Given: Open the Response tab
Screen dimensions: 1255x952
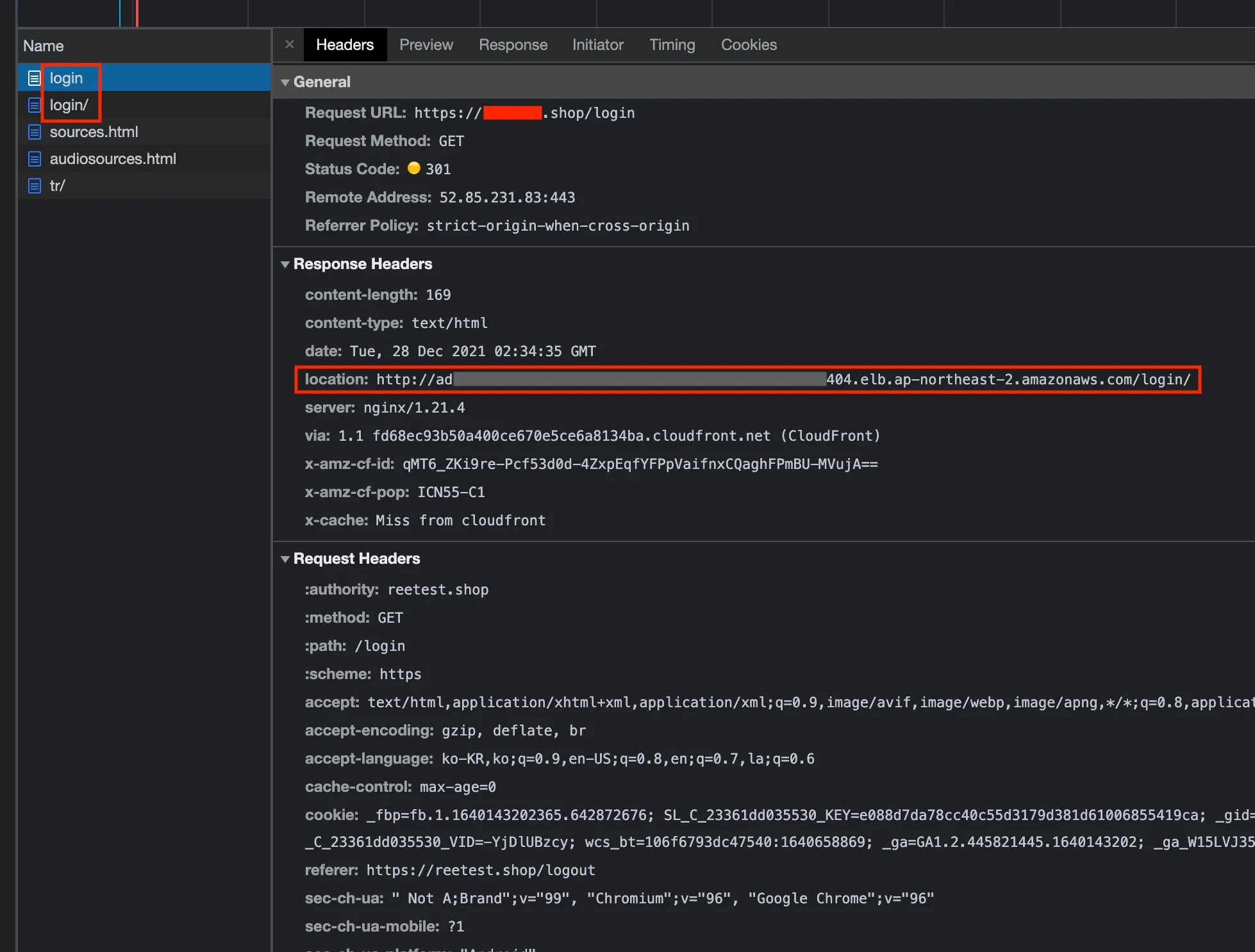Looking at the screenshot, I should pyautogui.click(x=513, y=45).
